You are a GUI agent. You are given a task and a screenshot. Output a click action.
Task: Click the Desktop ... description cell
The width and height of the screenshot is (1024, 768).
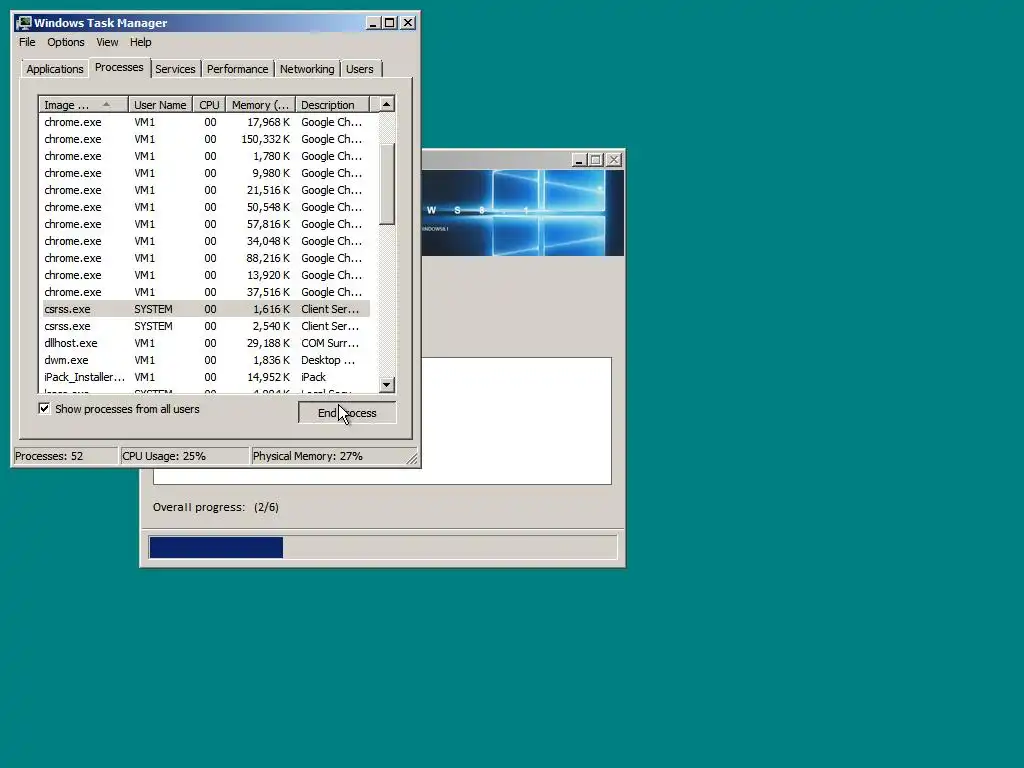point(328,360)
